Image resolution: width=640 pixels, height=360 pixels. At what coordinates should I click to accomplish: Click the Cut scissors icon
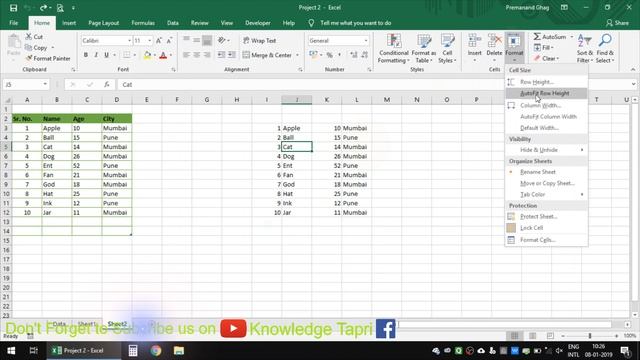point(29,37)
